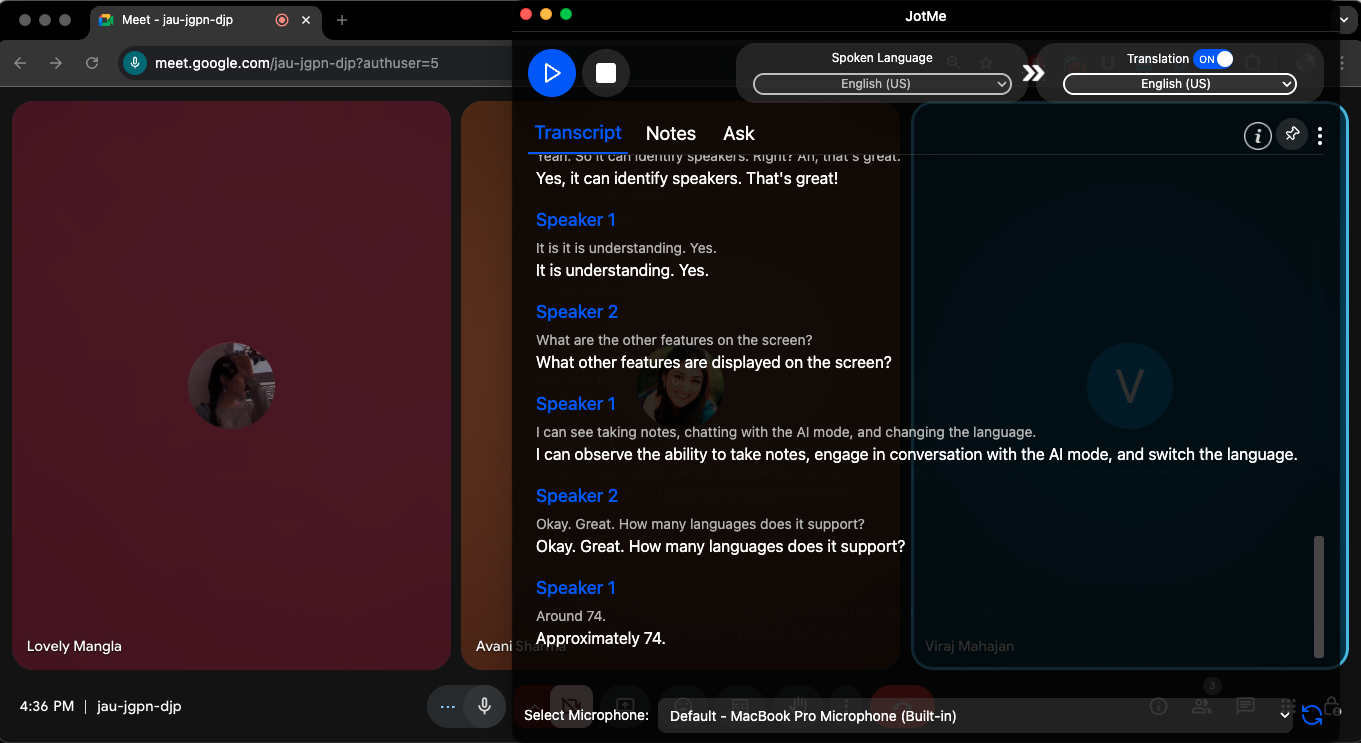Screen dimensions: 1361x743
Task: Switch to the Transcript tab
Action: coord(578,133)
